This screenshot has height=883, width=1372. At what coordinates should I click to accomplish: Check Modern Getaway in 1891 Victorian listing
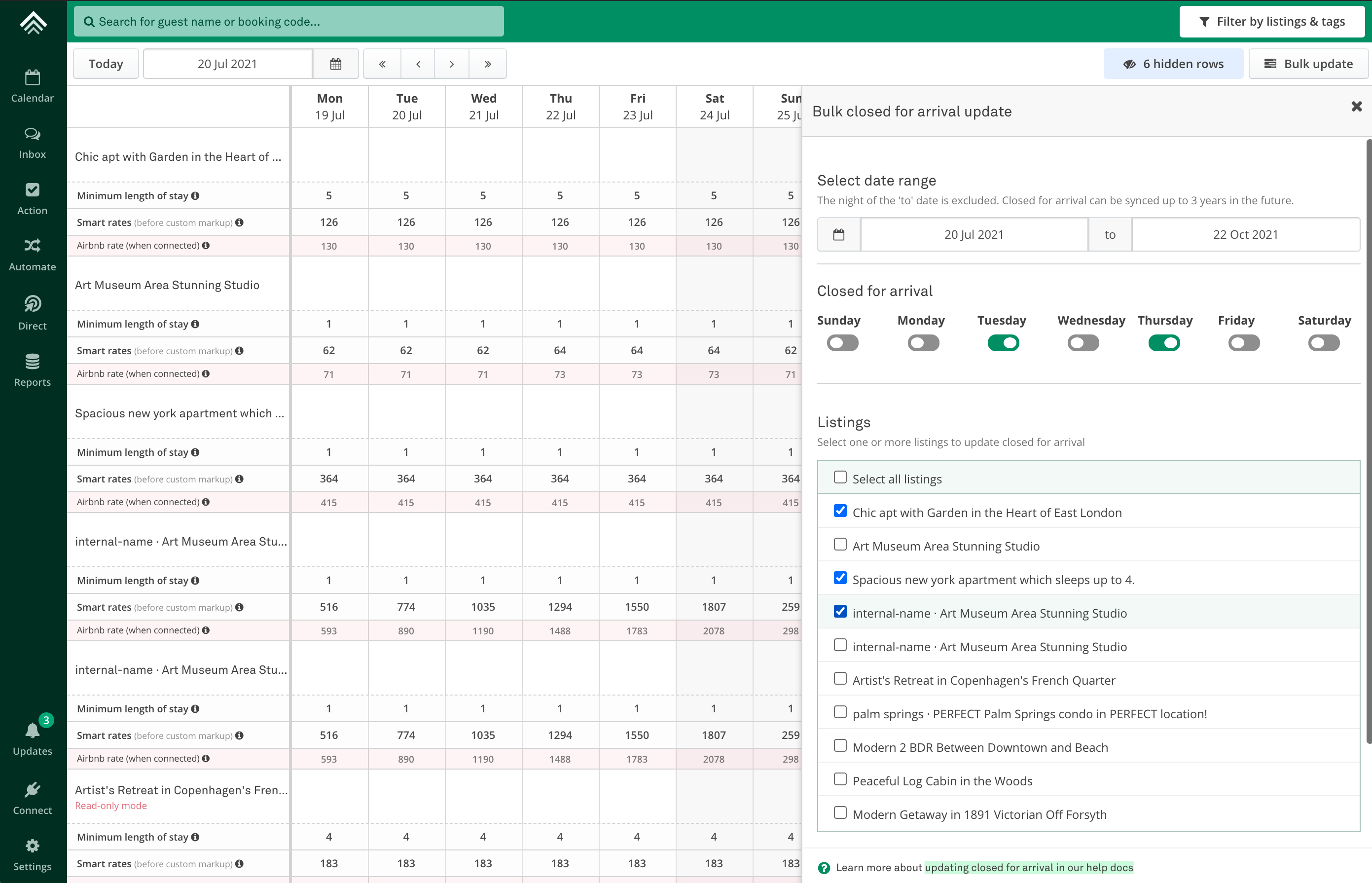point(840,812)
